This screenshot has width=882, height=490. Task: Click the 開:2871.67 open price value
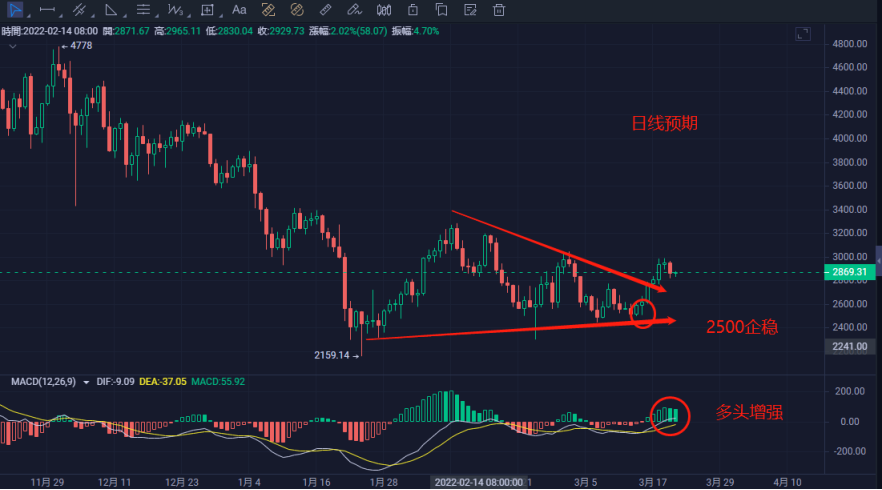126,31
